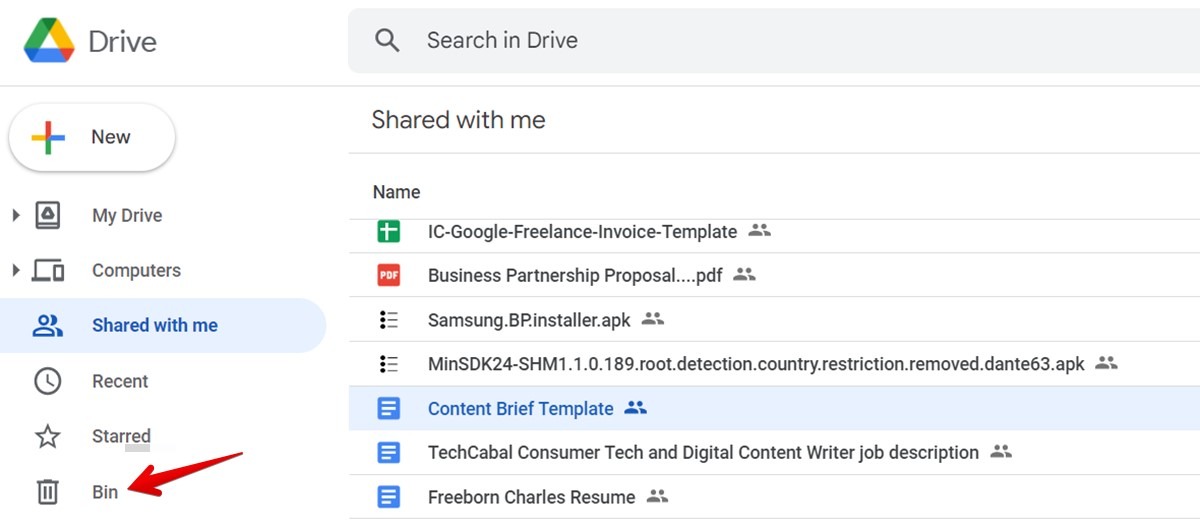Viewport: 1200px width, 527px height.
Task: Open Starred in the sidebar
Action: click(121, 436)
